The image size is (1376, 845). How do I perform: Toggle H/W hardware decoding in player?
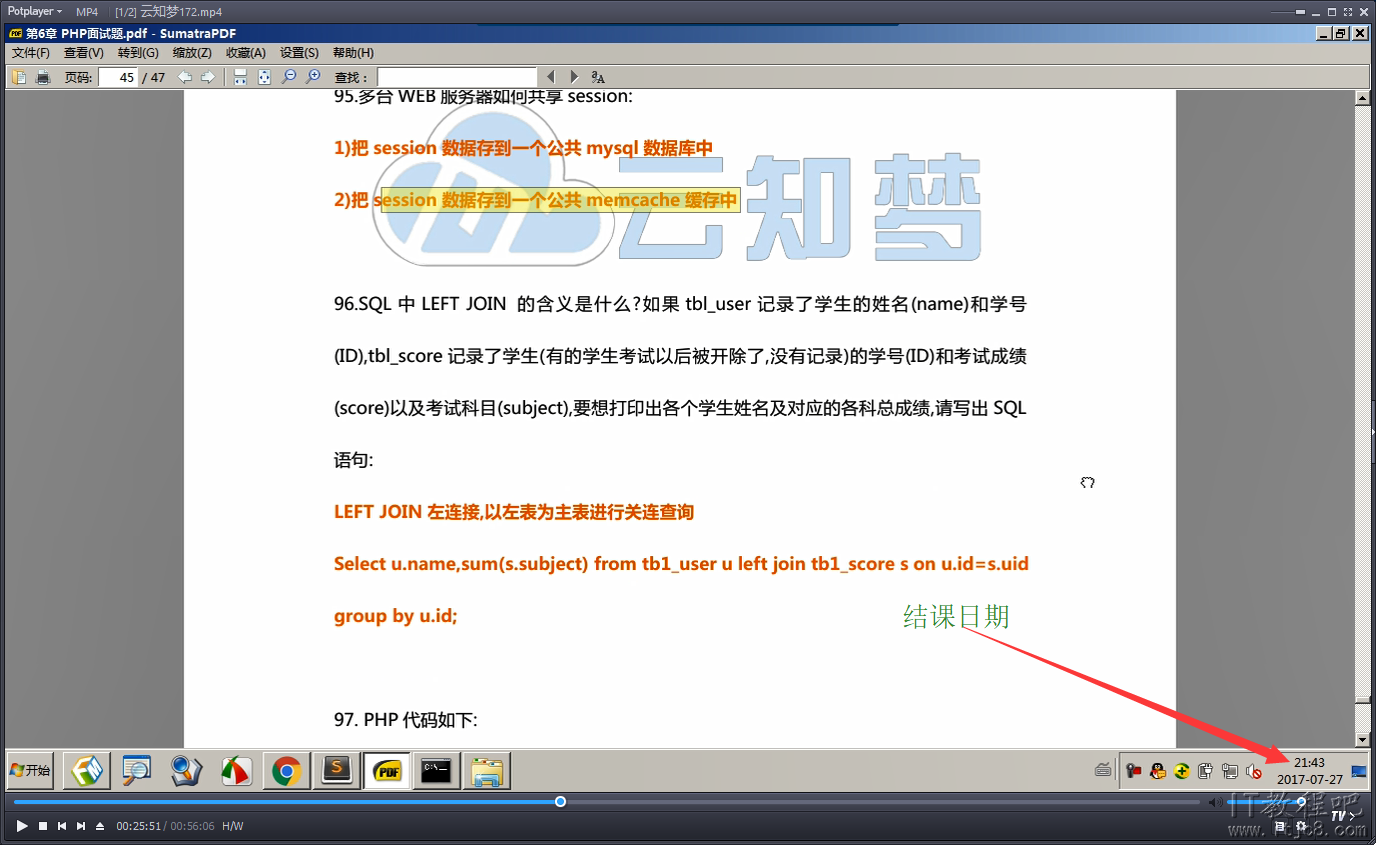[x=232, y=826]
